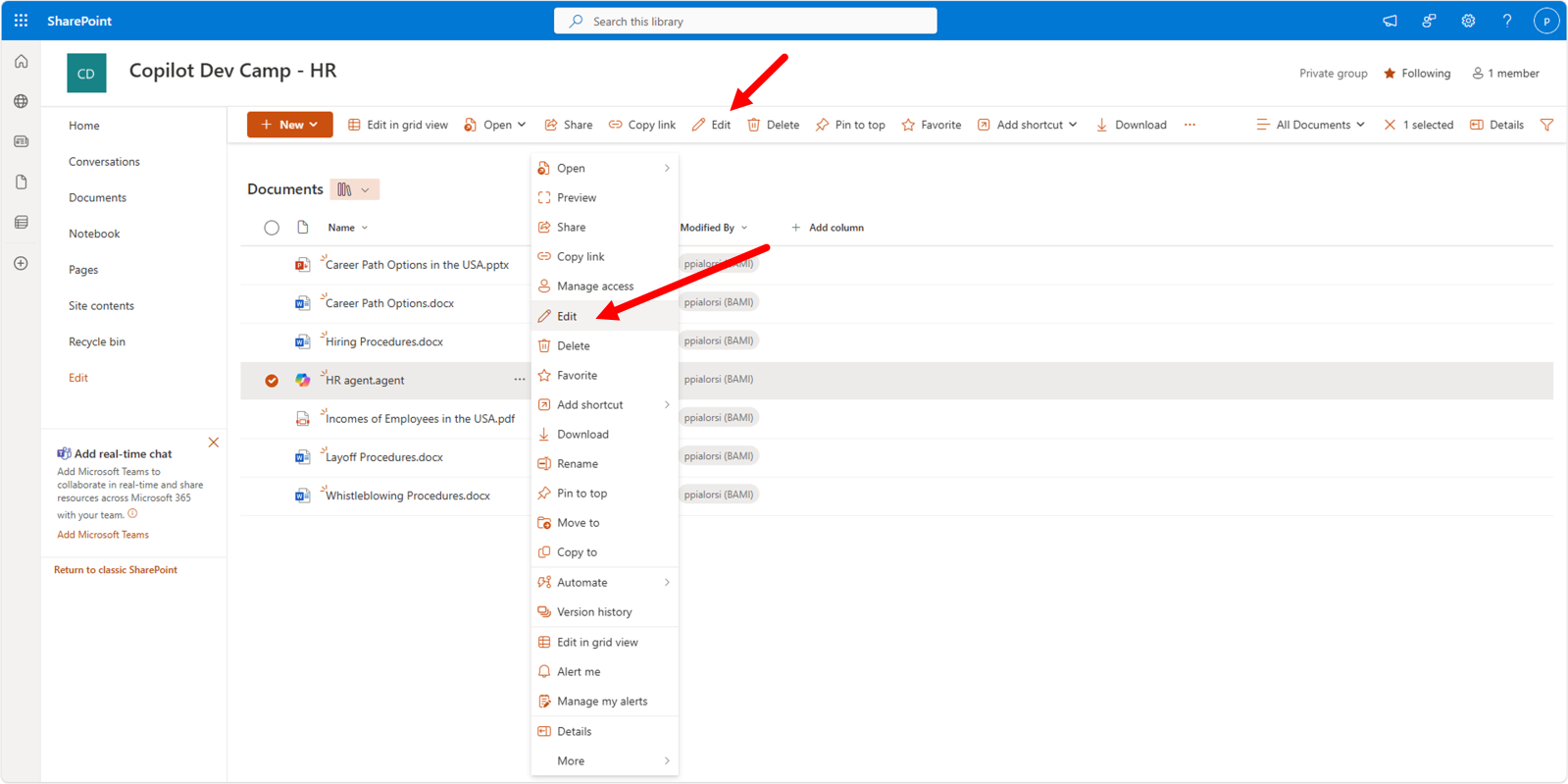Choose Edit in the context menu
Screen dimensions: 1568x784
click(604, 316)
